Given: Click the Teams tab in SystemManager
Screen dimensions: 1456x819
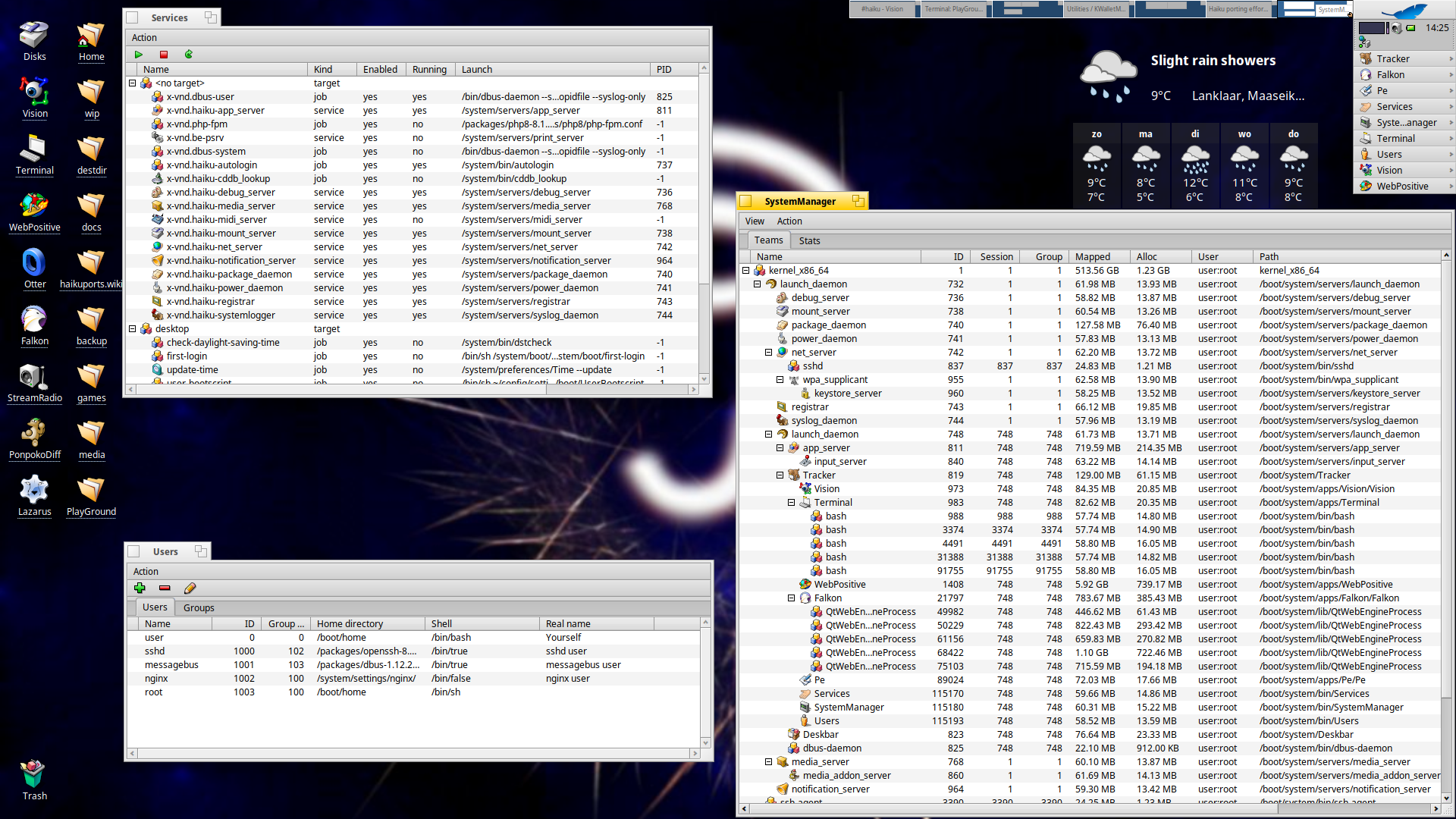Looking at the screenshot, I should 768,240.
